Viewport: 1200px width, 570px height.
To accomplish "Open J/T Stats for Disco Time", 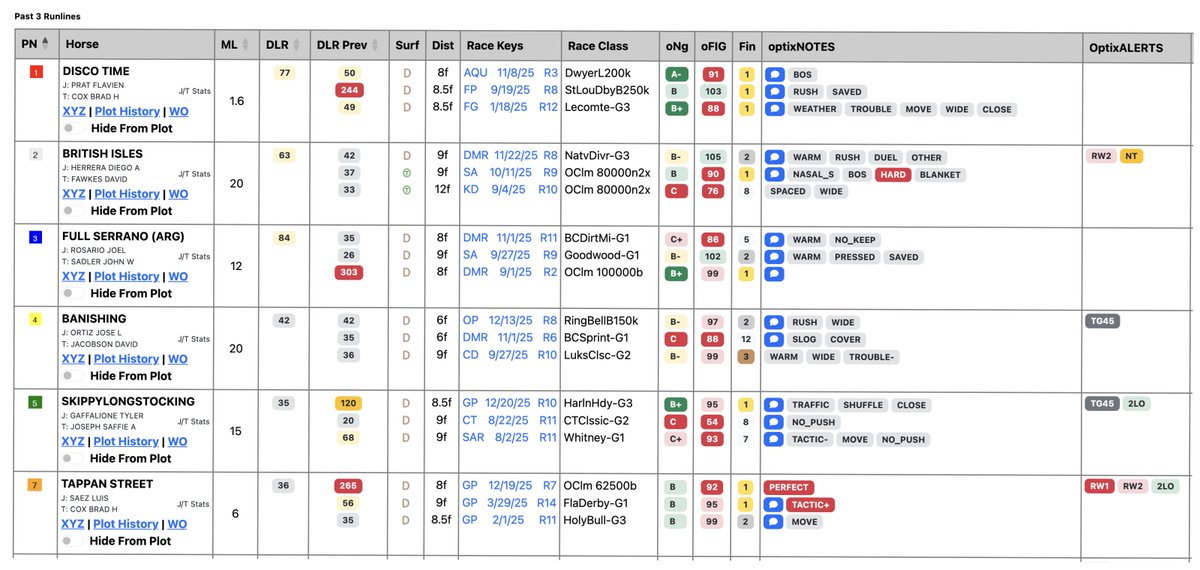I will click(x=195, y=91).
